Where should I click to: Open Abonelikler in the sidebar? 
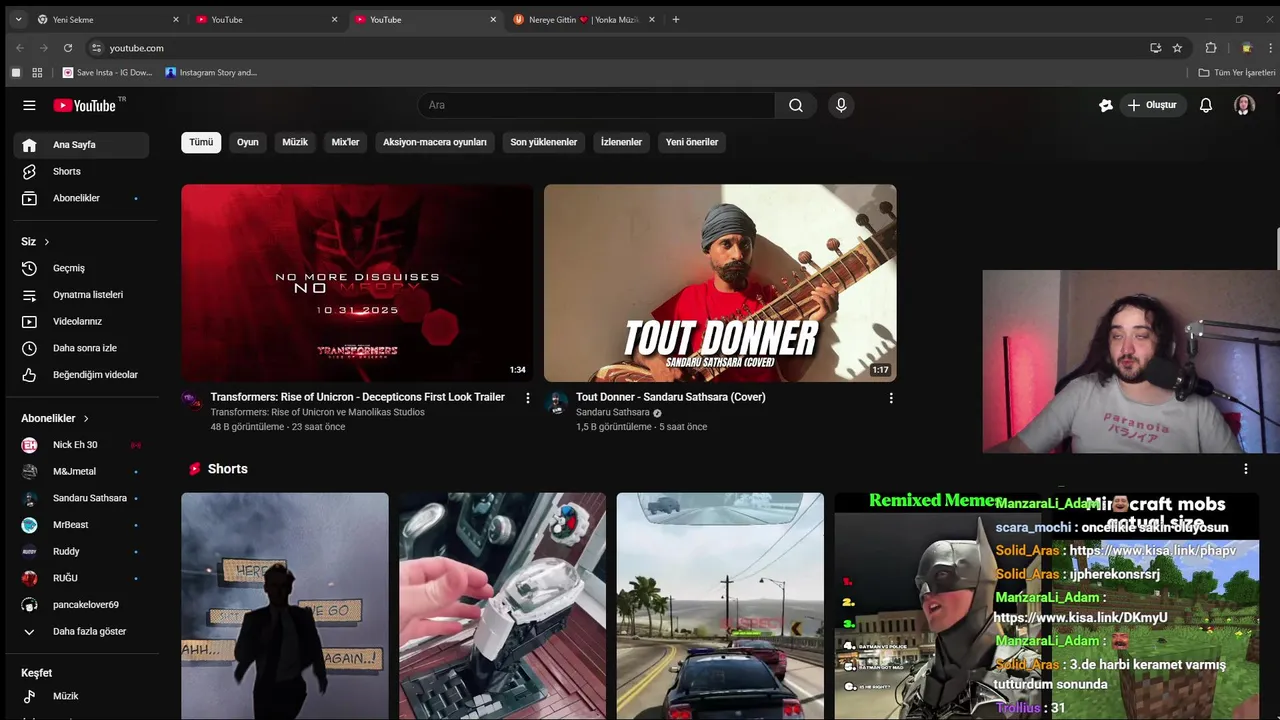click(82, 198)
